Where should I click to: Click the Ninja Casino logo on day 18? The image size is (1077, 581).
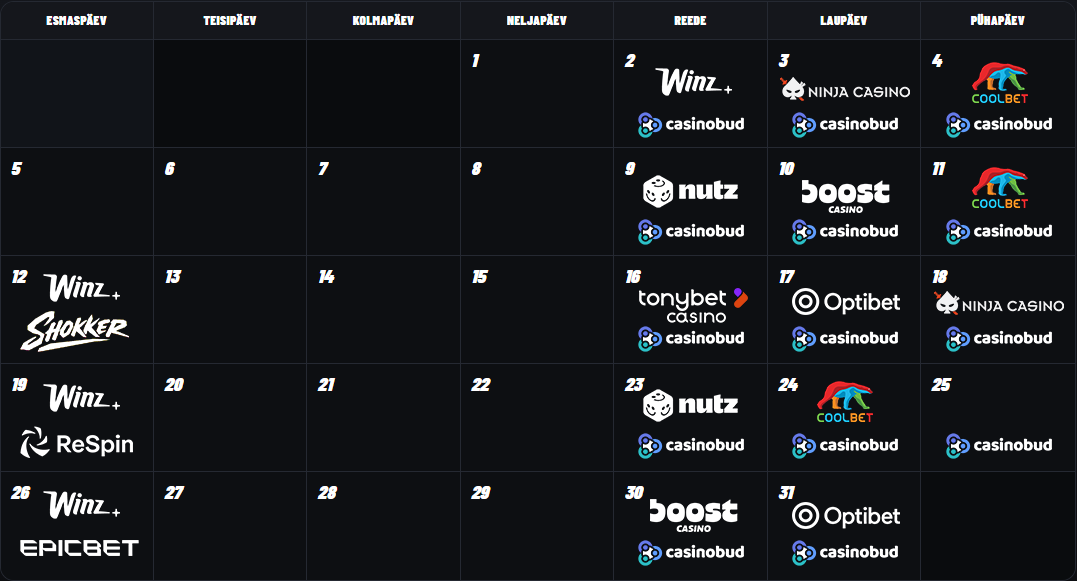tap(999, 304)
